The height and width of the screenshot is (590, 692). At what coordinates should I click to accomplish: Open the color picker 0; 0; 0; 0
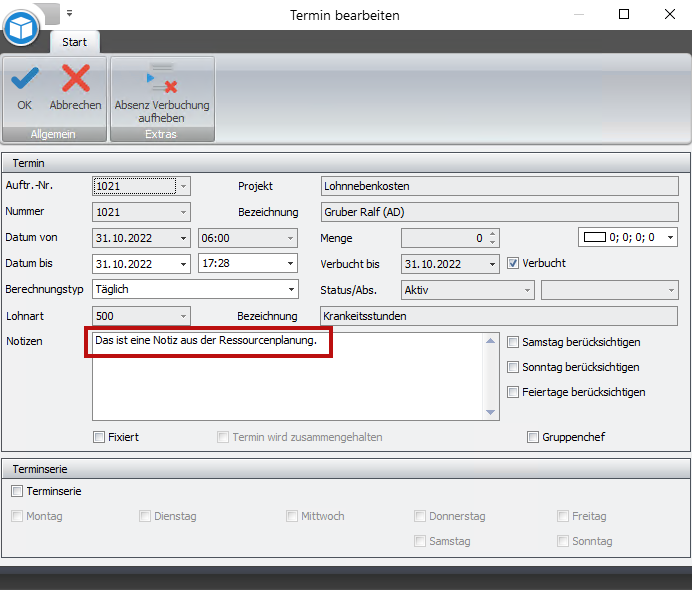(x=670, y=237)
